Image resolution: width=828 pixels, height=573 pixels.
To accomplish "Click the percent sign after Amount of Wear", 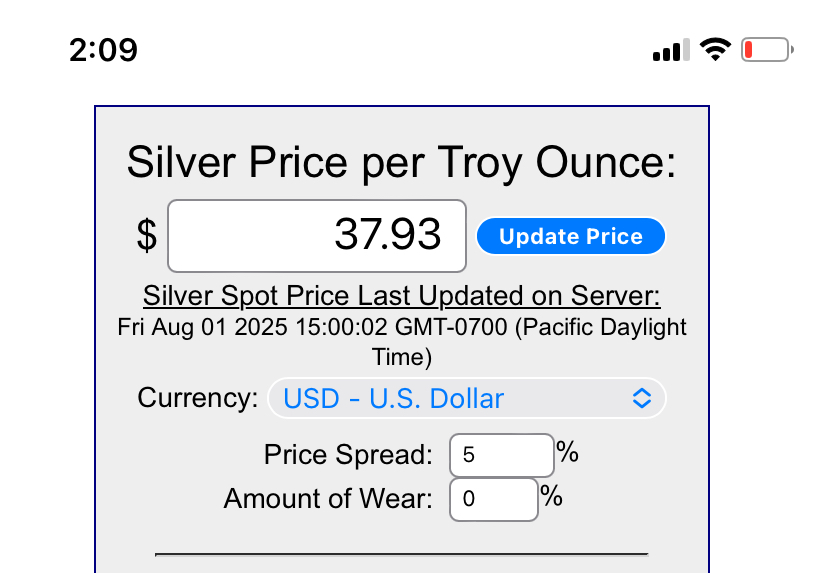I will (551, 496).
